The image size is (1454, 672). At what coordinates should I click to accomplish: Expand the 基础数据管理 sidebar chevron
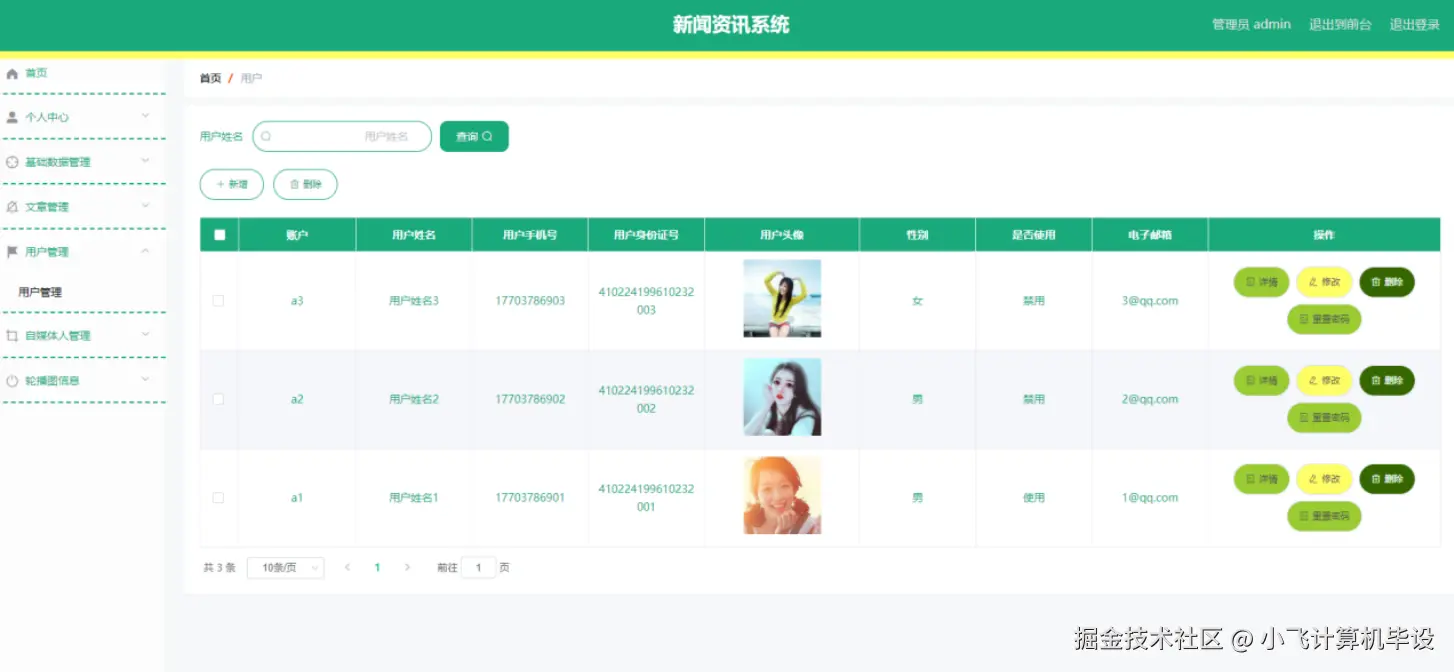point(145,161)
